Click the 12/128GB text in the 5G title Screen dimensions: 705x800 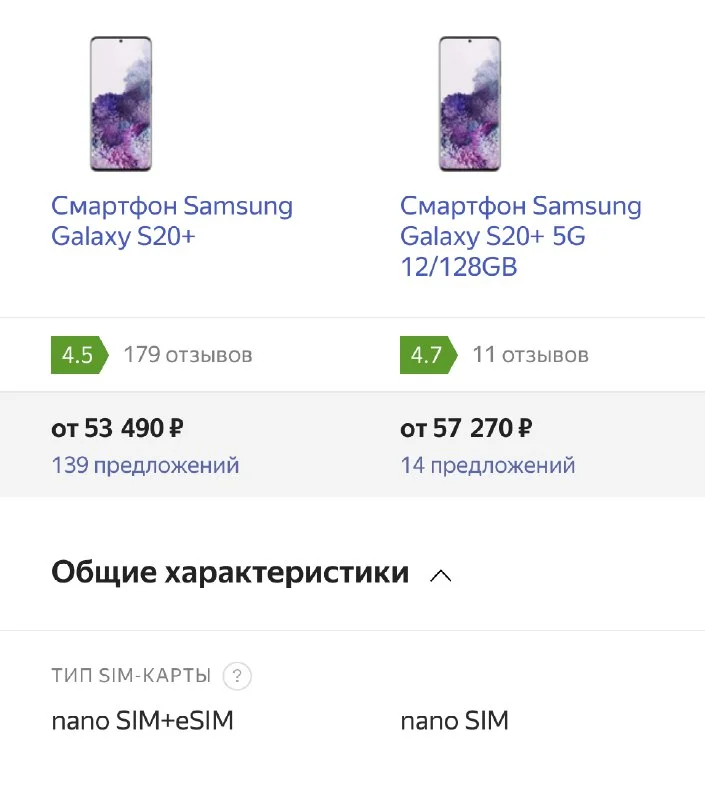click(x=459, y=268)
